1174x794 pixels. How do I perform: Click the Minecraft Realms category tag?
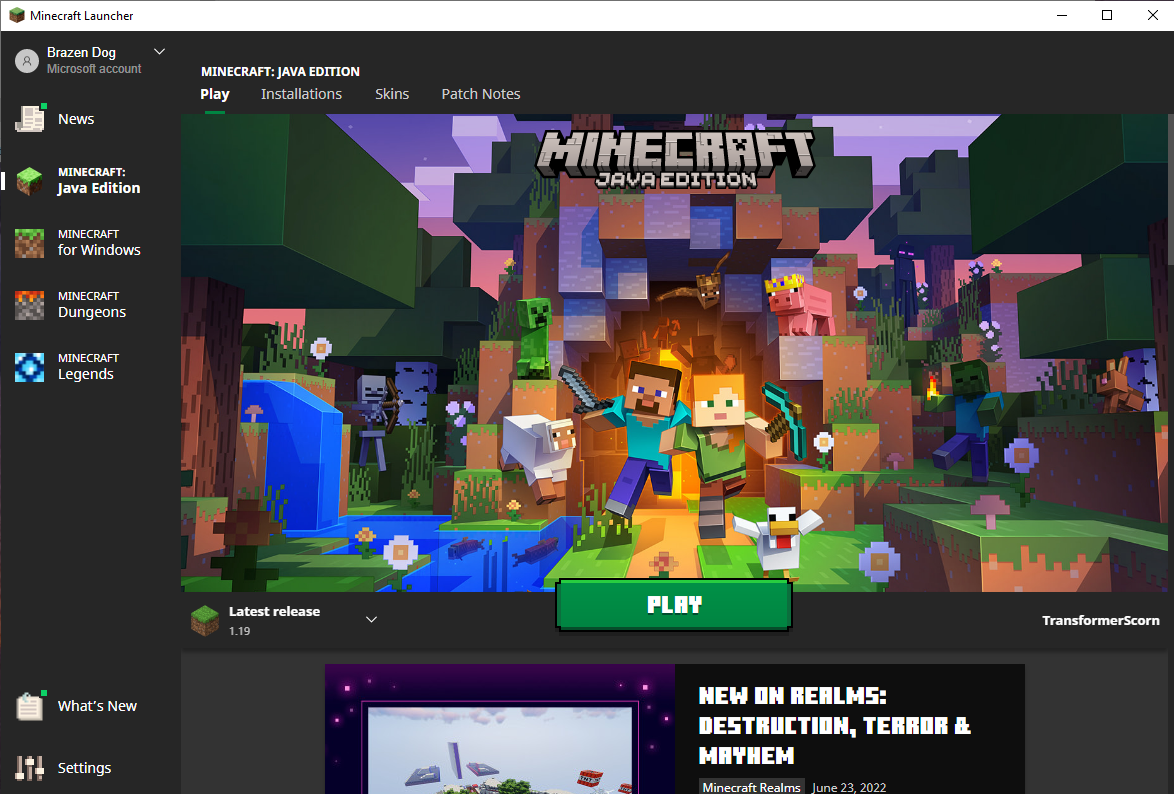(x=752, y=787)
